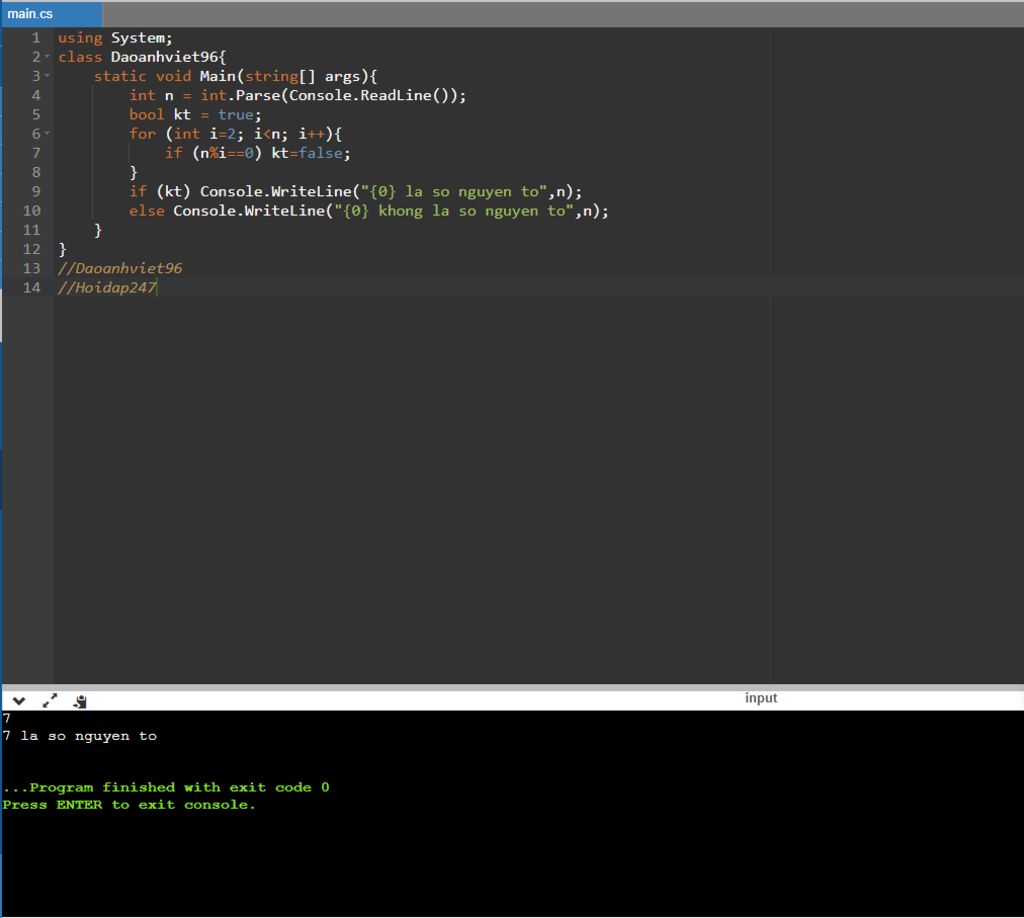Click line number 9 in the gutter
Screen dimensions: 1024x918
point(36,191)
